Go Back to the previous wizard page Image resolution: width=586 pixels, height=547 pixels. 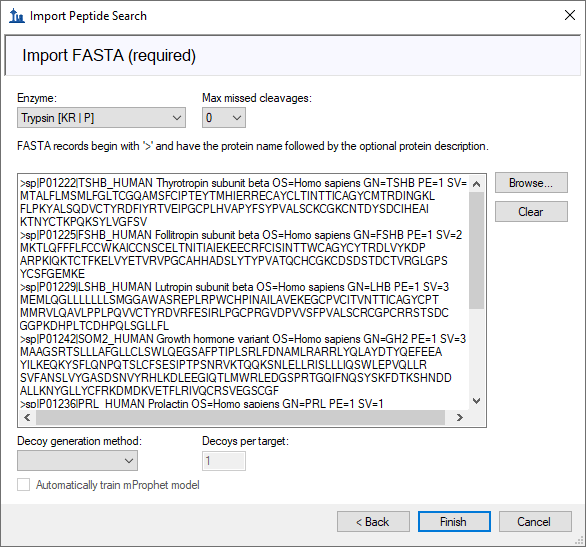click(373, 521)
